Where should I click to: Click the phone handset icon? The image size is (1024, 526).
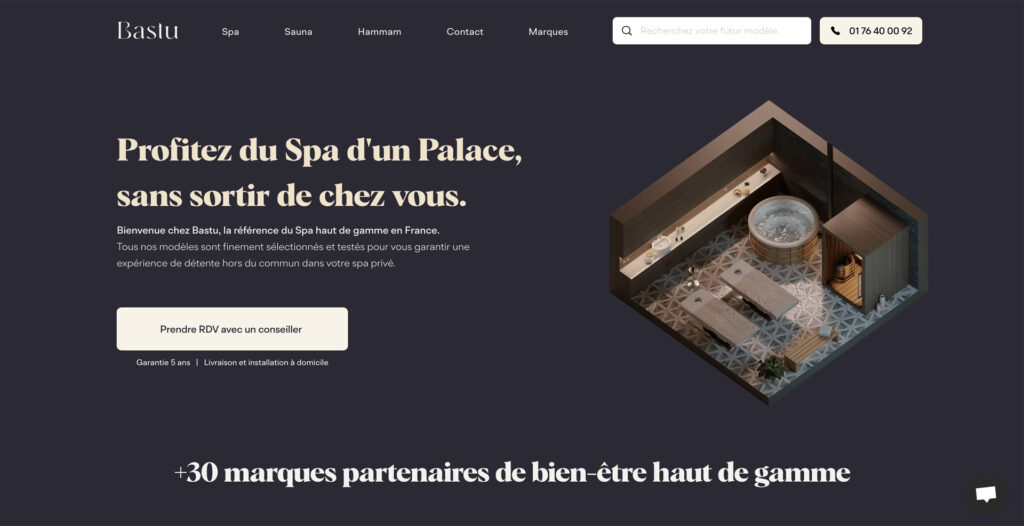[x=835, y=31]
